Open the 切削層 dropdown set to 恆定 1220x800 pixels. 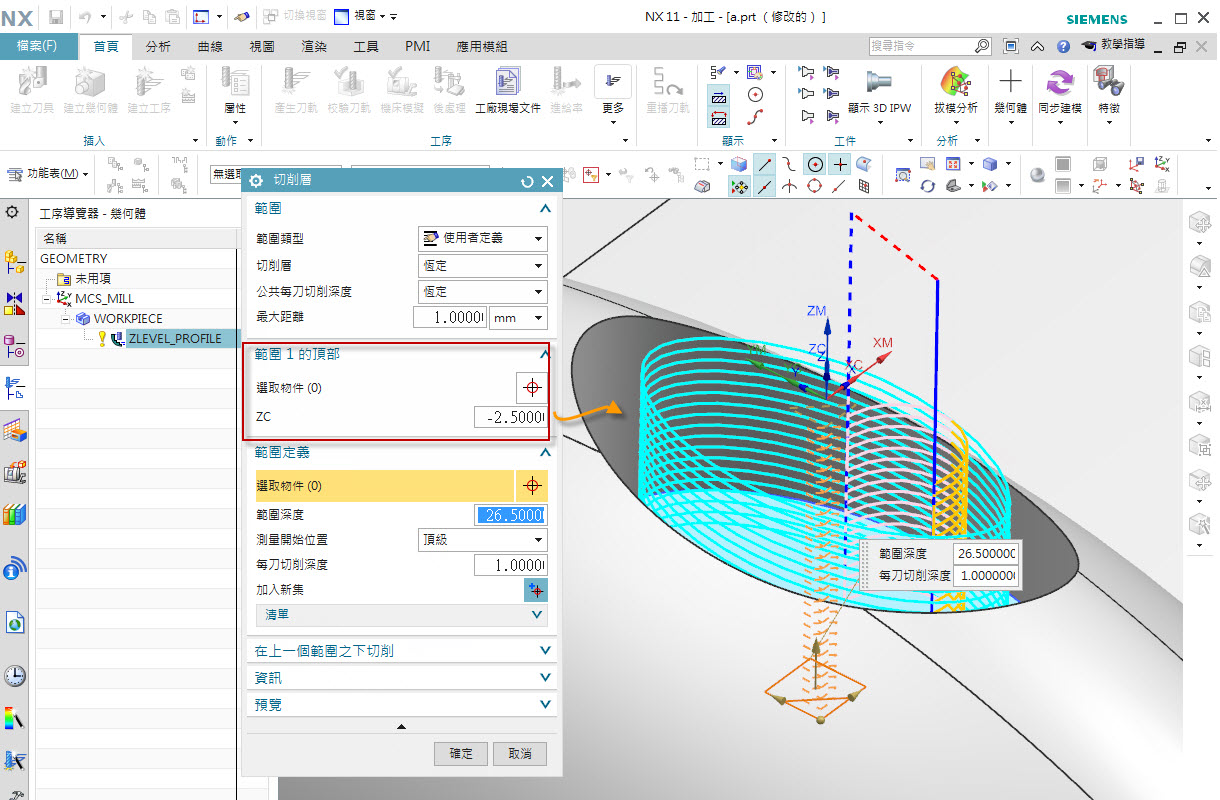point(482,265)
